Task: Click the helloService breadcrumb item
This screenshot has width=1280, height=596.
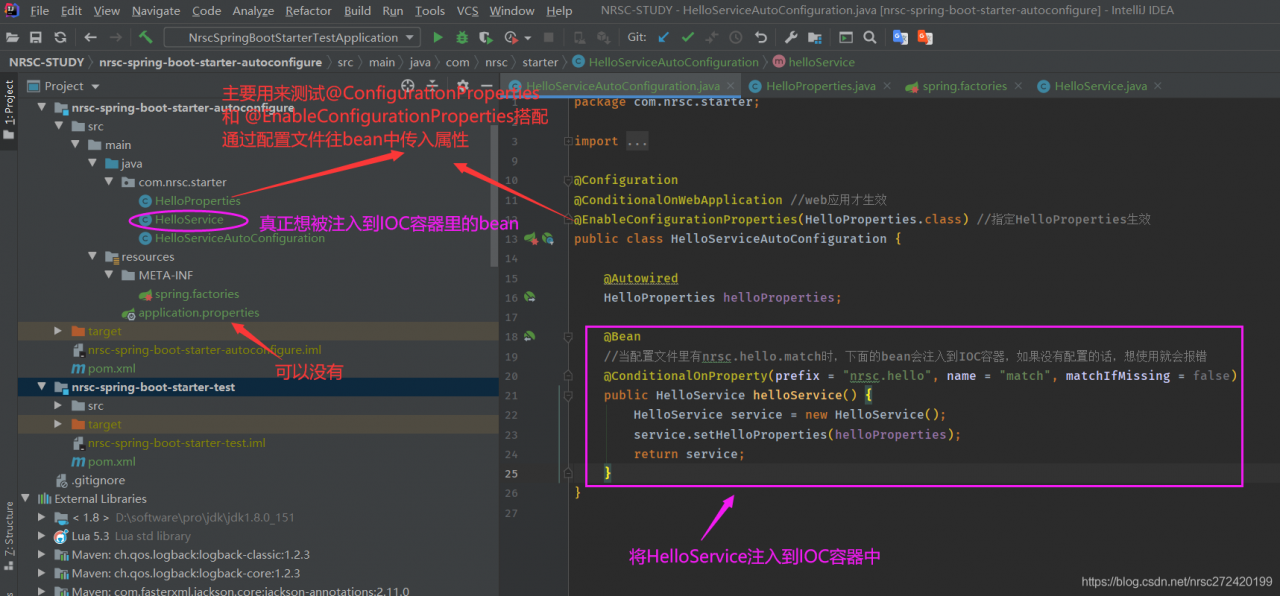Action: [x=814, y=62]
